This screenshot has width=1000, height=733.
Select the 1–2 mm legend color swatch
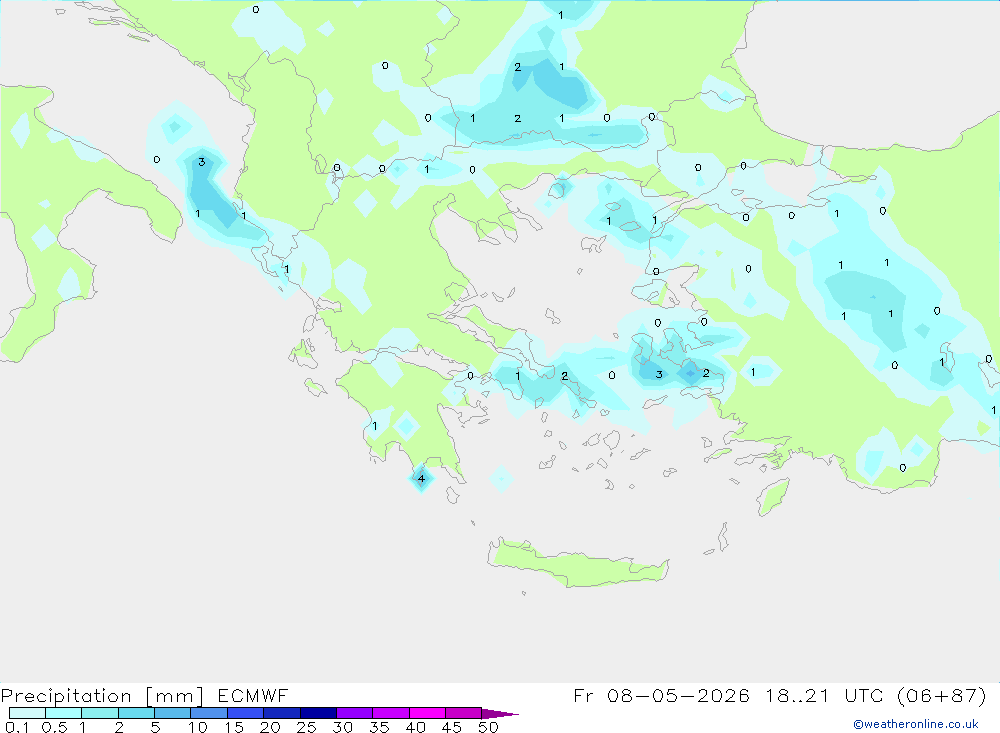click(100, 713)
